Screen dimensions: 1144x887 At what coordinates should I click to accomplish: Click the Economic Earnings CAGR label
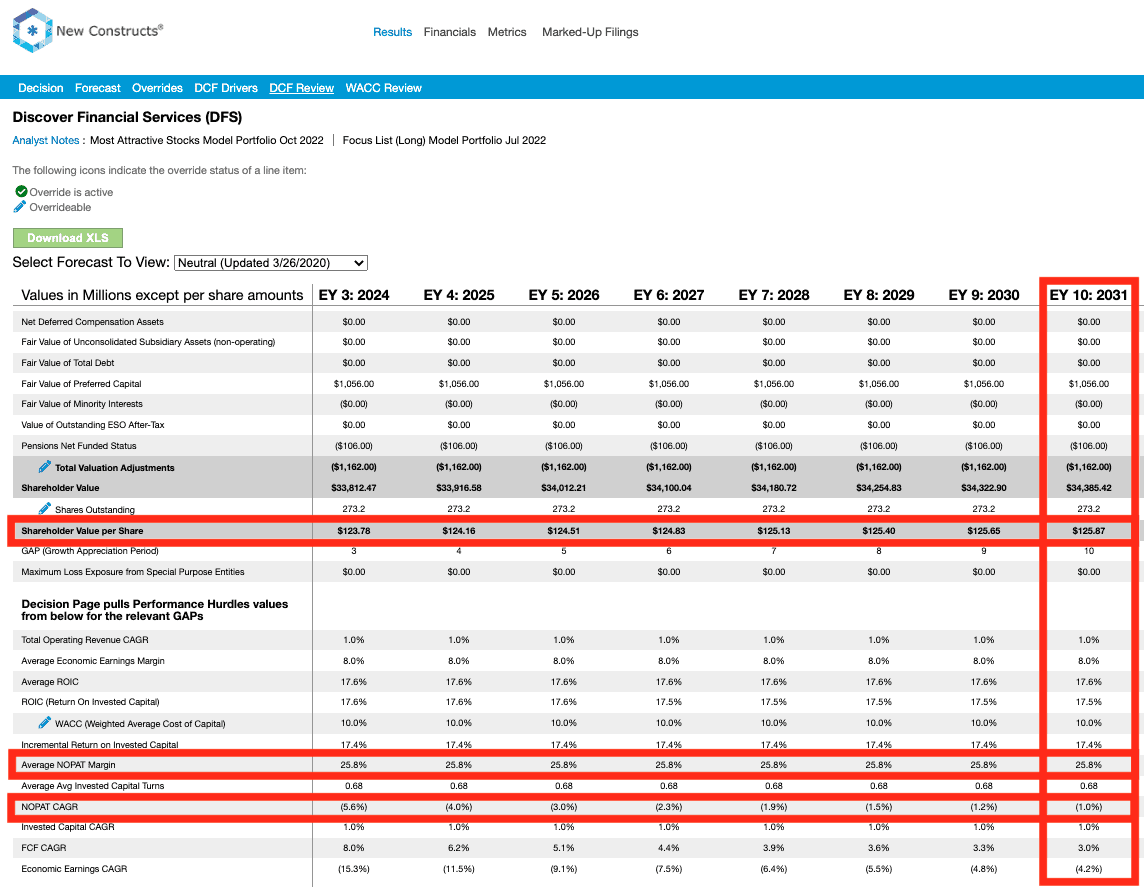pyautogui.click(x=74, y=869)
